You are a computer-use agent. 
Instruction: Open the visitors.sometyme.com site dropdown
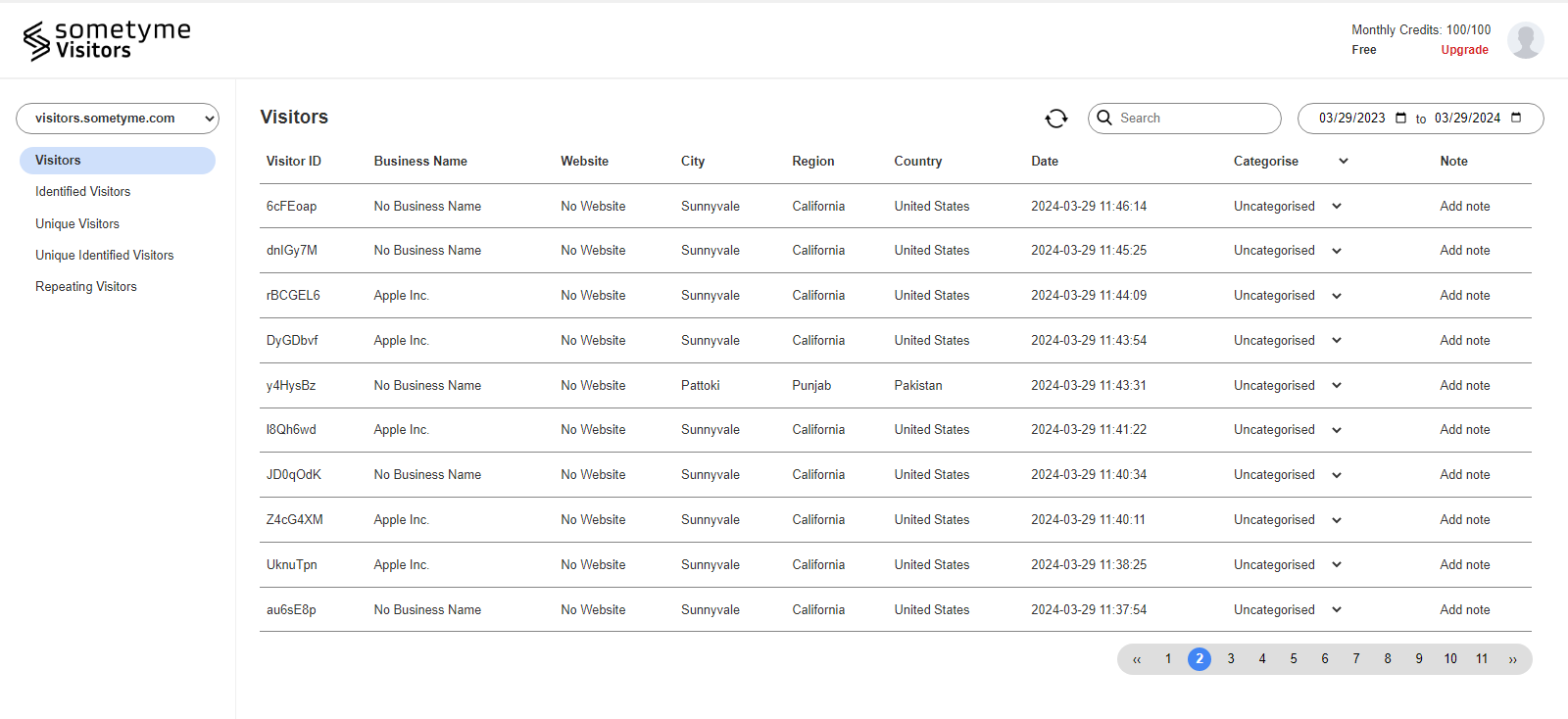coord(118,119)
